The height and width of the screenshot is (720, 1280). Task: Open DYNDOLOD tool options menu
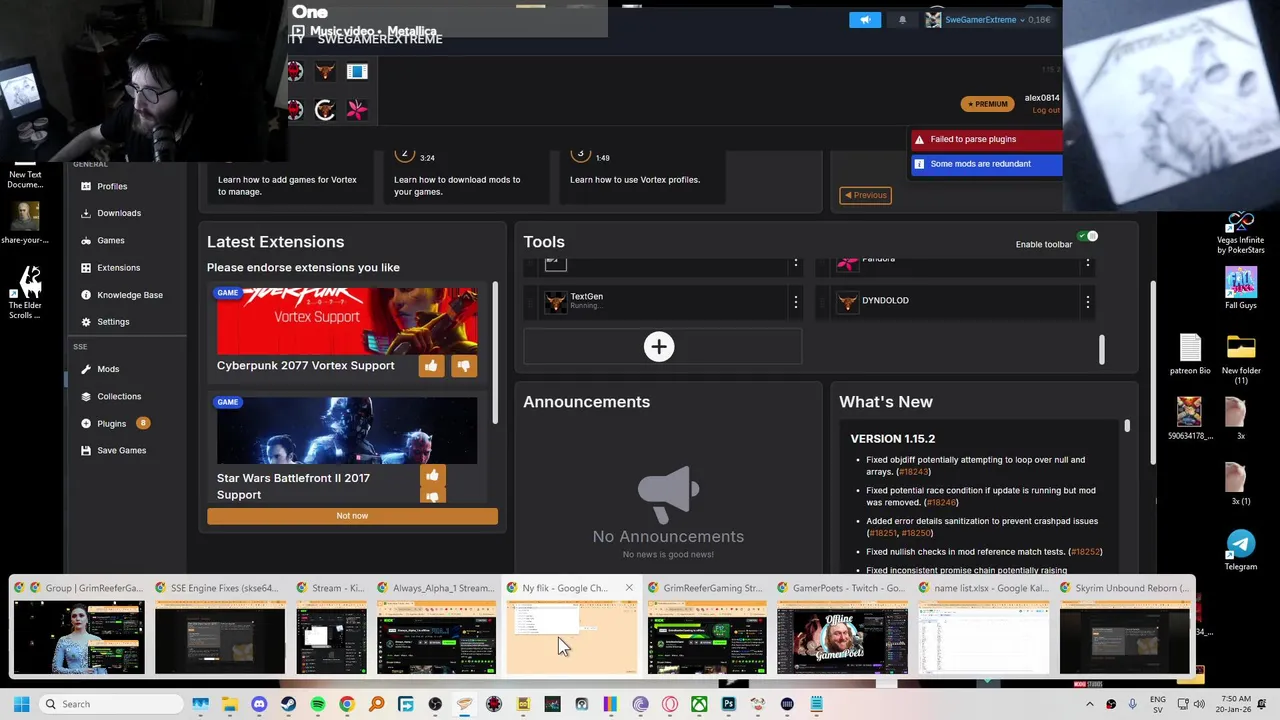point(1088,301)
